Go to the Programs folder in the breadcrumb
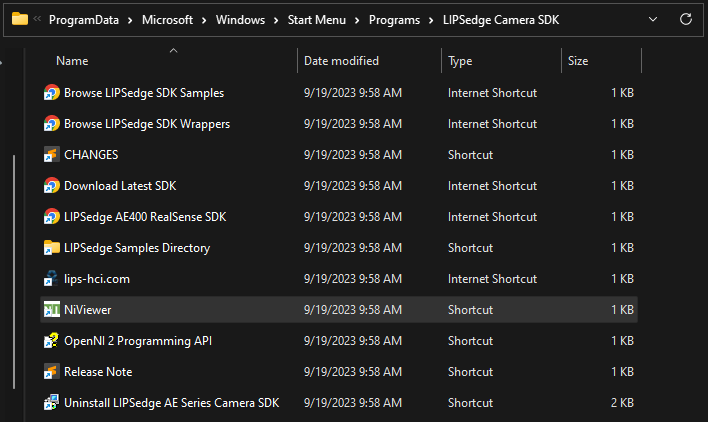This screenshot has width=708, height=422. [395, 20]
